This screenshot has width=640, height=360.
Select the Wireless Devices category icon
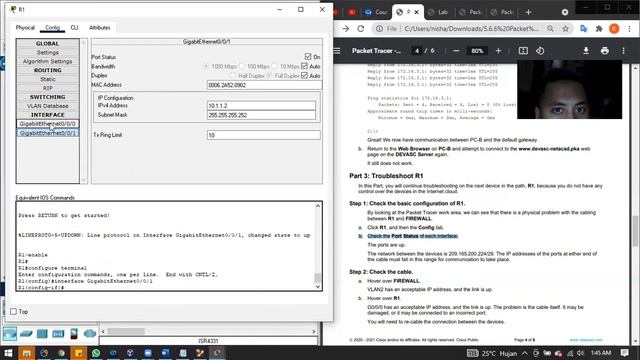click(58, 333)
